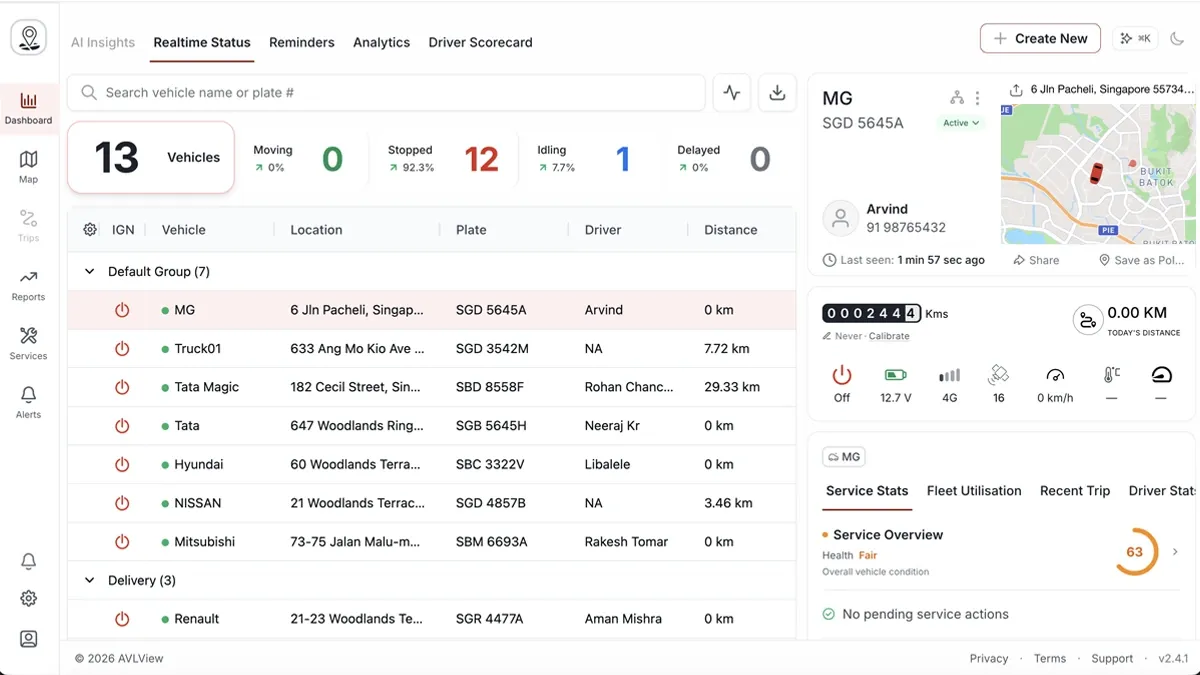Screen dimensions: 1200x675
Task: Click the download icon beside search
Action: [x=777, y=93]
